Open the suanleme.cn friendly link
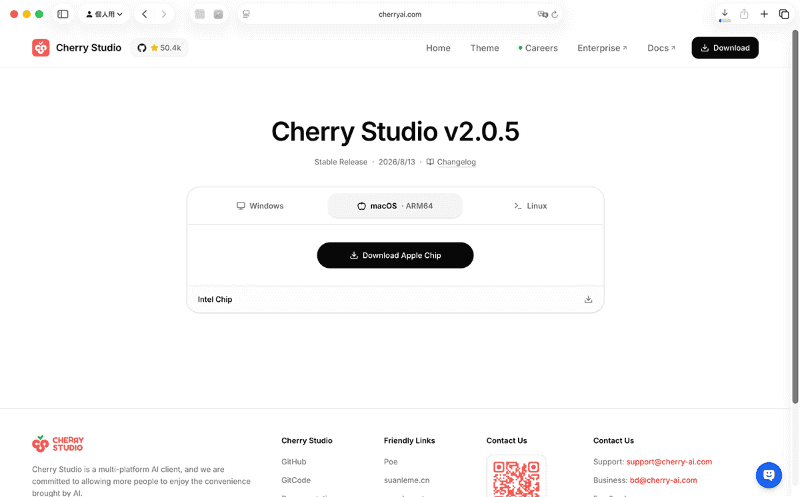Viewport: 800px width, 497px height. click(x=407, y=480)
